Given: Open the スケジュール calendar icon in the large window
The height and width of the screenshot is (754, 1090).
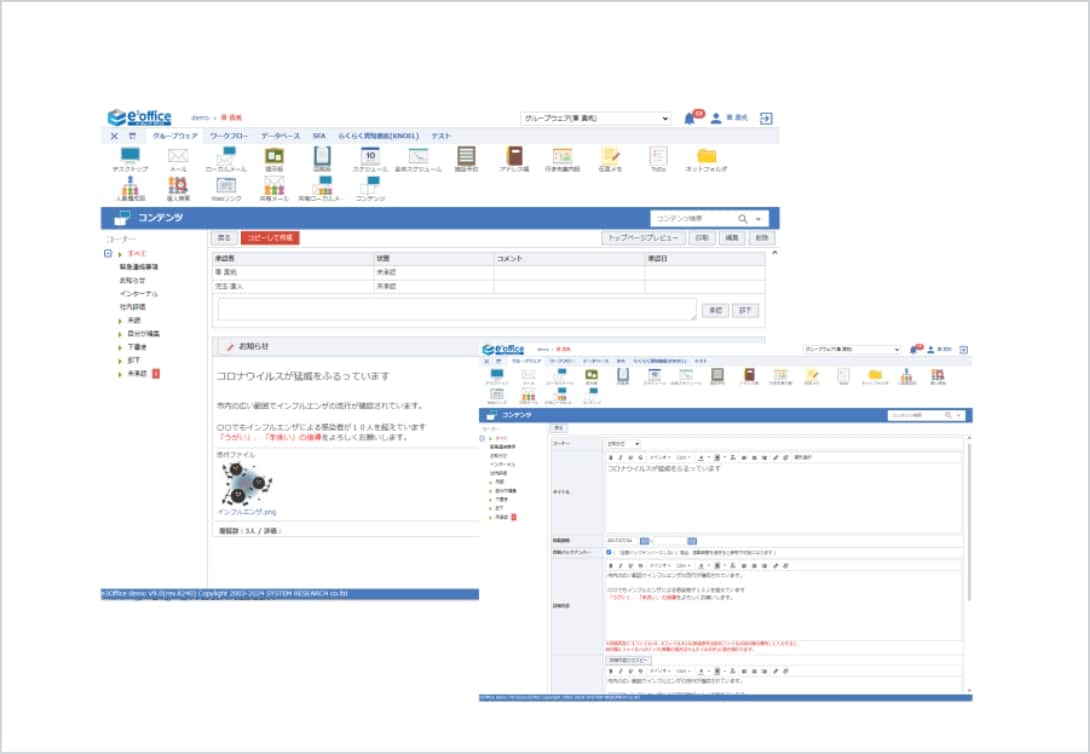Looking at the screenshot, I should [370, 157].
